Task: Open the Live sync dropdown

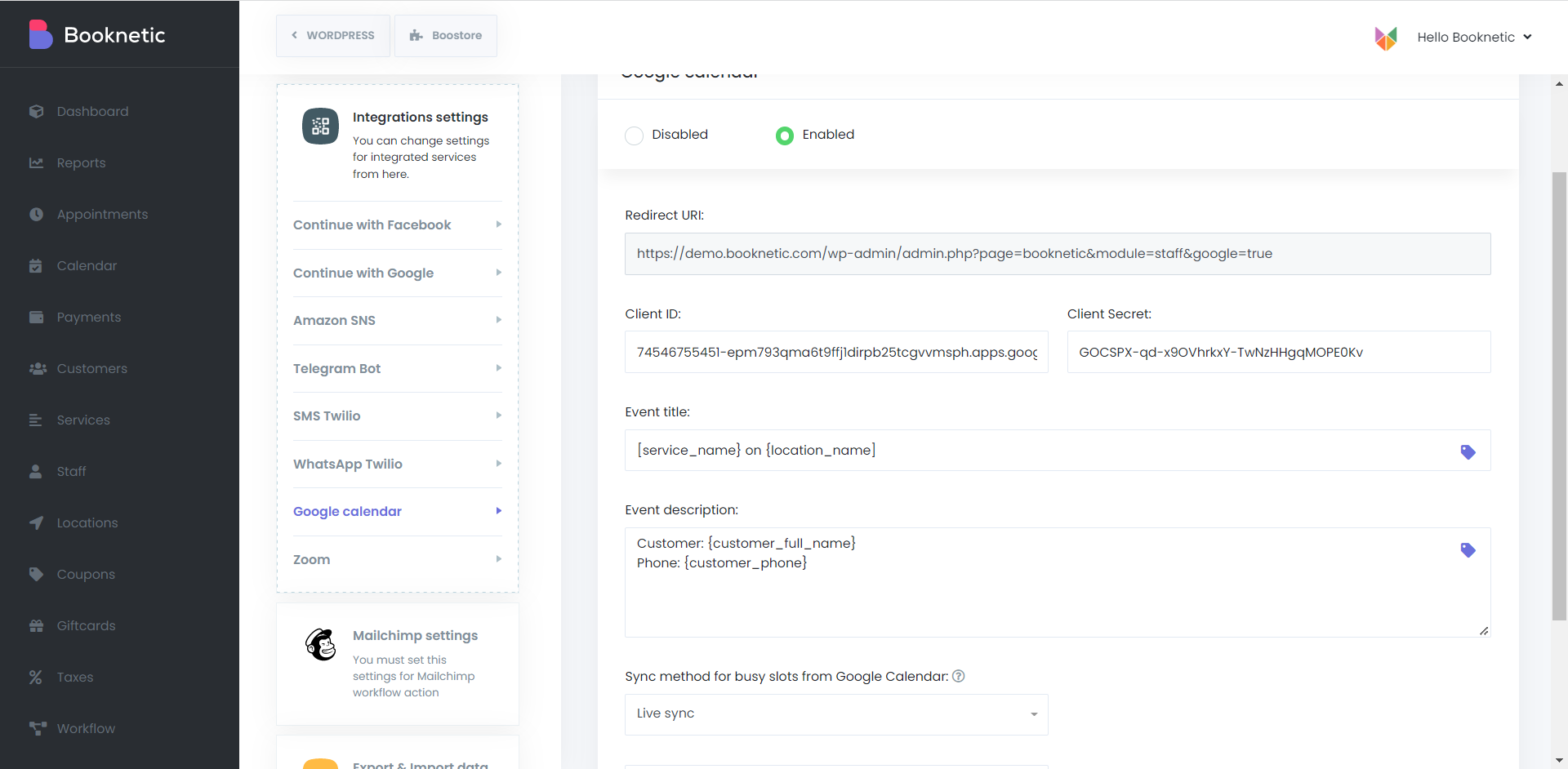Action: 836,714
